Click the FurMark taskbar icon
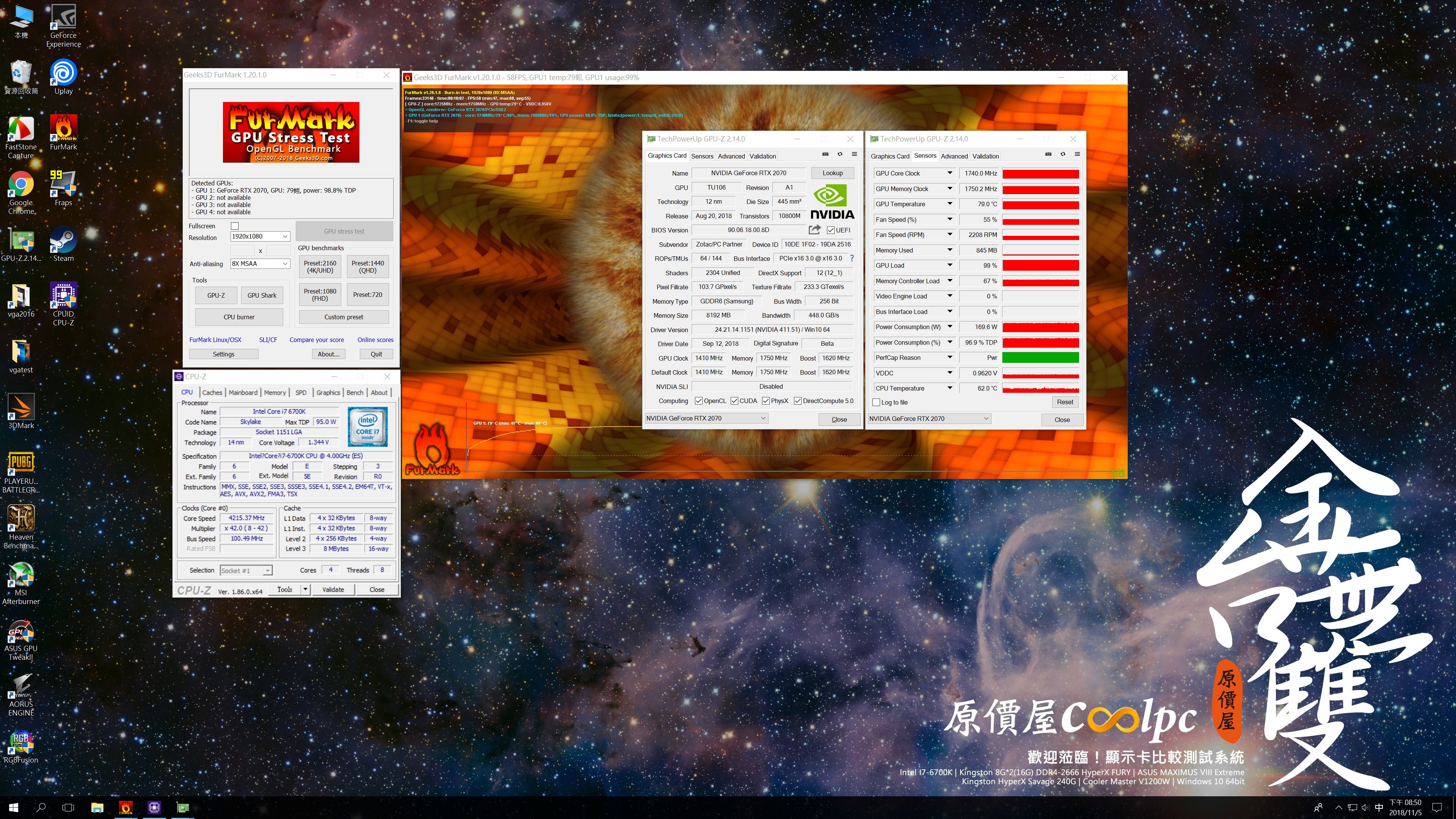Viewport: 1456px width, 819px height. 126,807
